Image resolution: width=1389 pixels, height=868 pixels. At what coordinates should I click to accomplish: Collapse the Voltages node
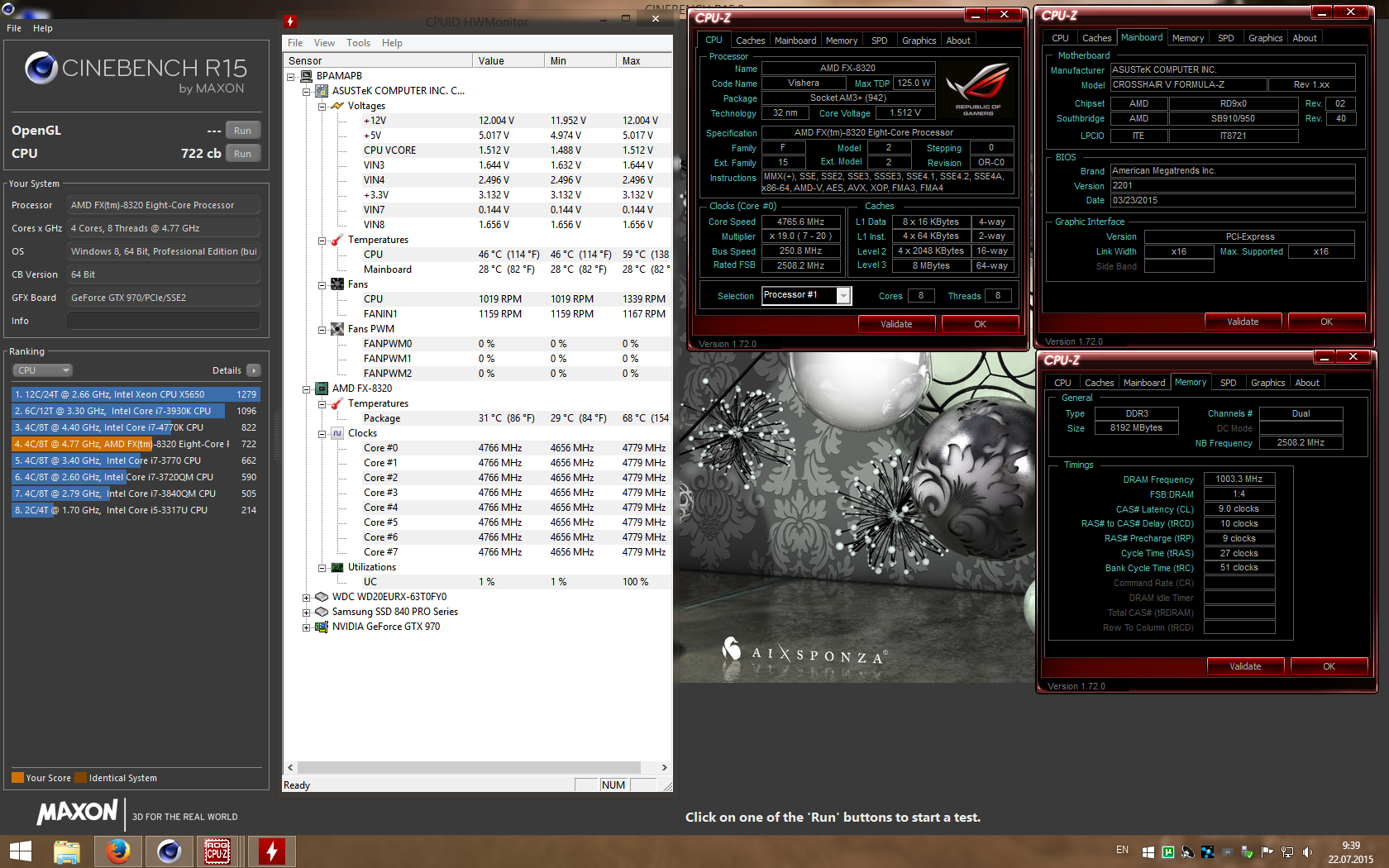[322, 107]
